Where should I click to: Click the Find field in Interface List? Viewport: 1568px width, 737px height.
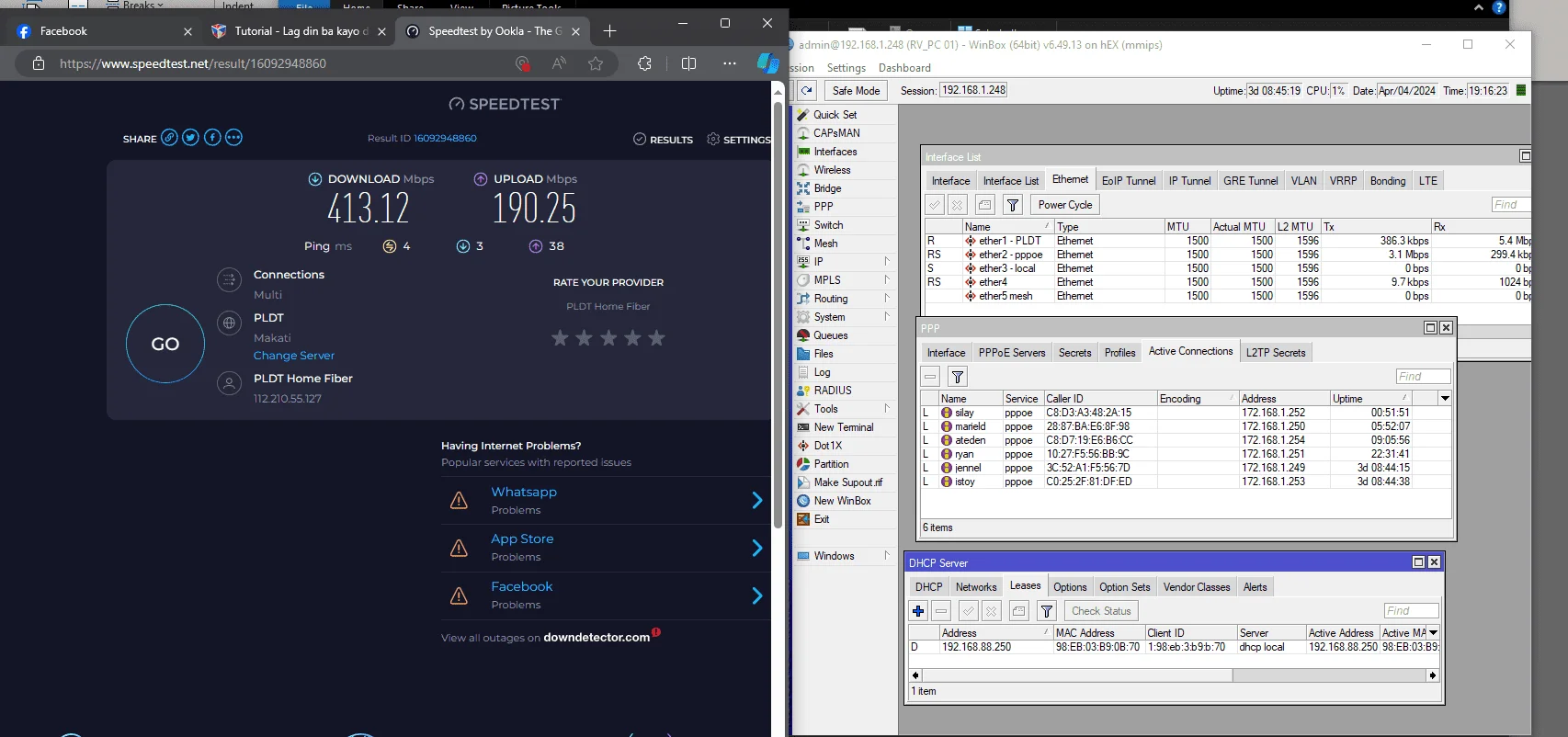(x=1511, y=205)
